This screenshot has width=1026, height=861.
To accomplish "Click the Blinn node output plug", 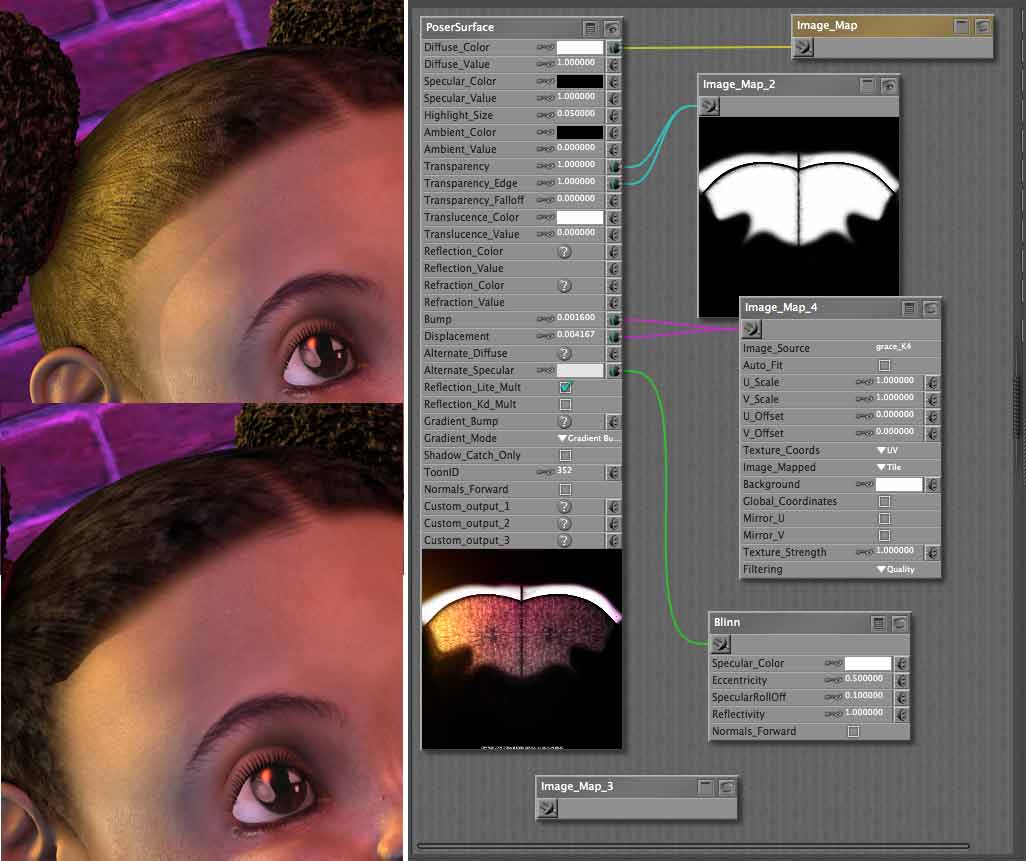I will click(721, 644).
